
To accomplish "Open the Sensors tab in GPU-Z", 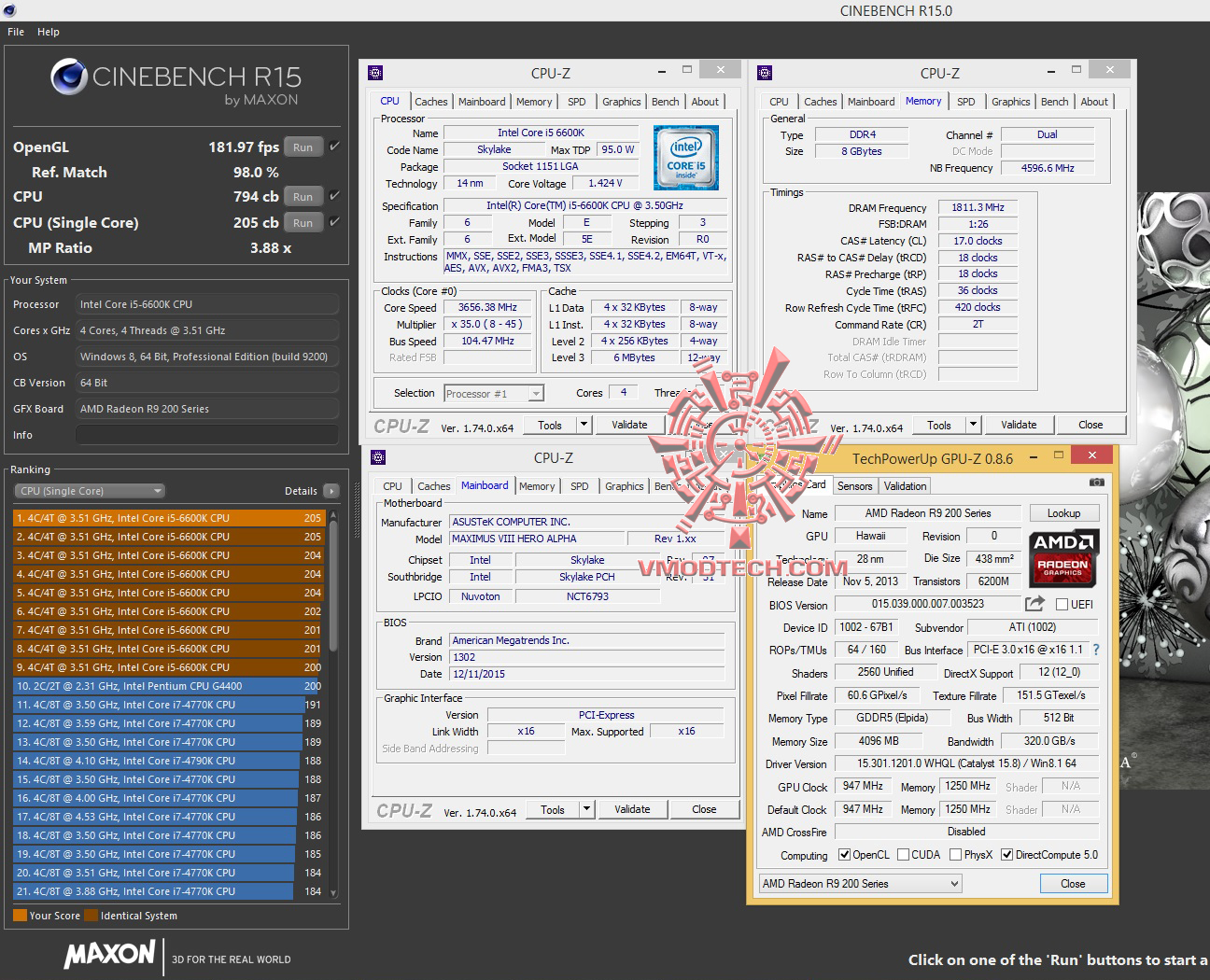I will point(855,486).
